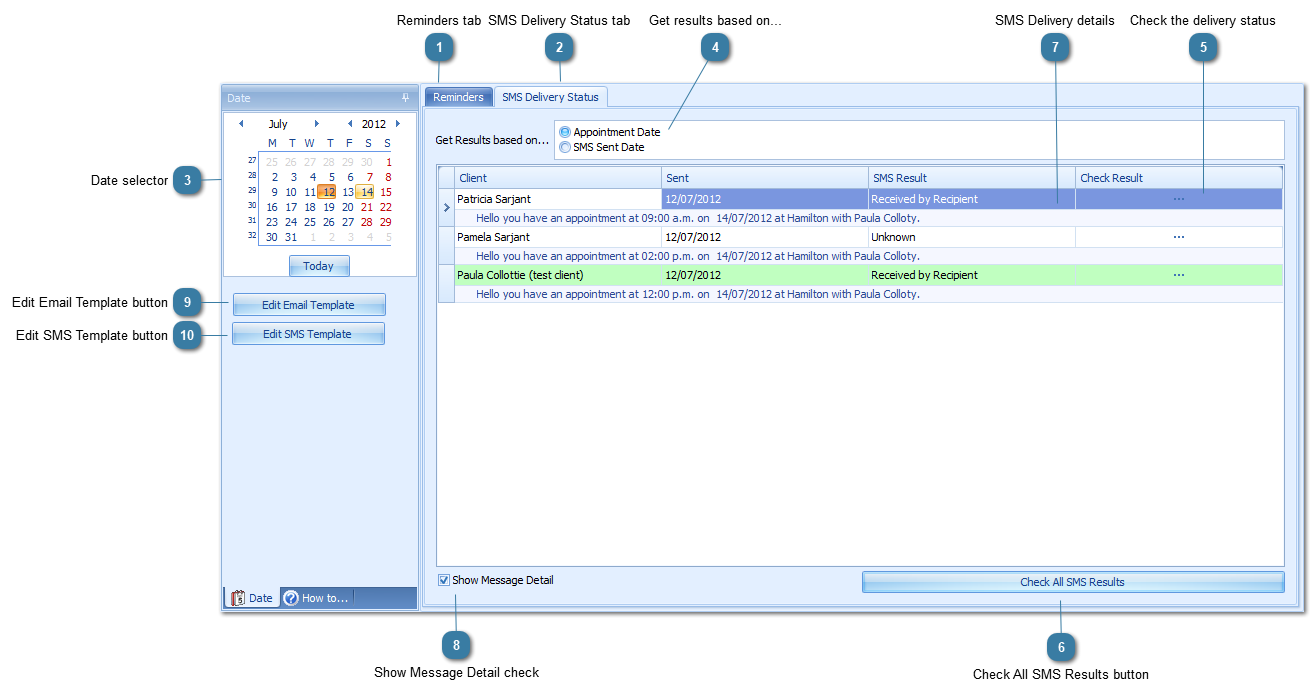Select the Paula Collottie (test client) cell

[x=558, y=275]
